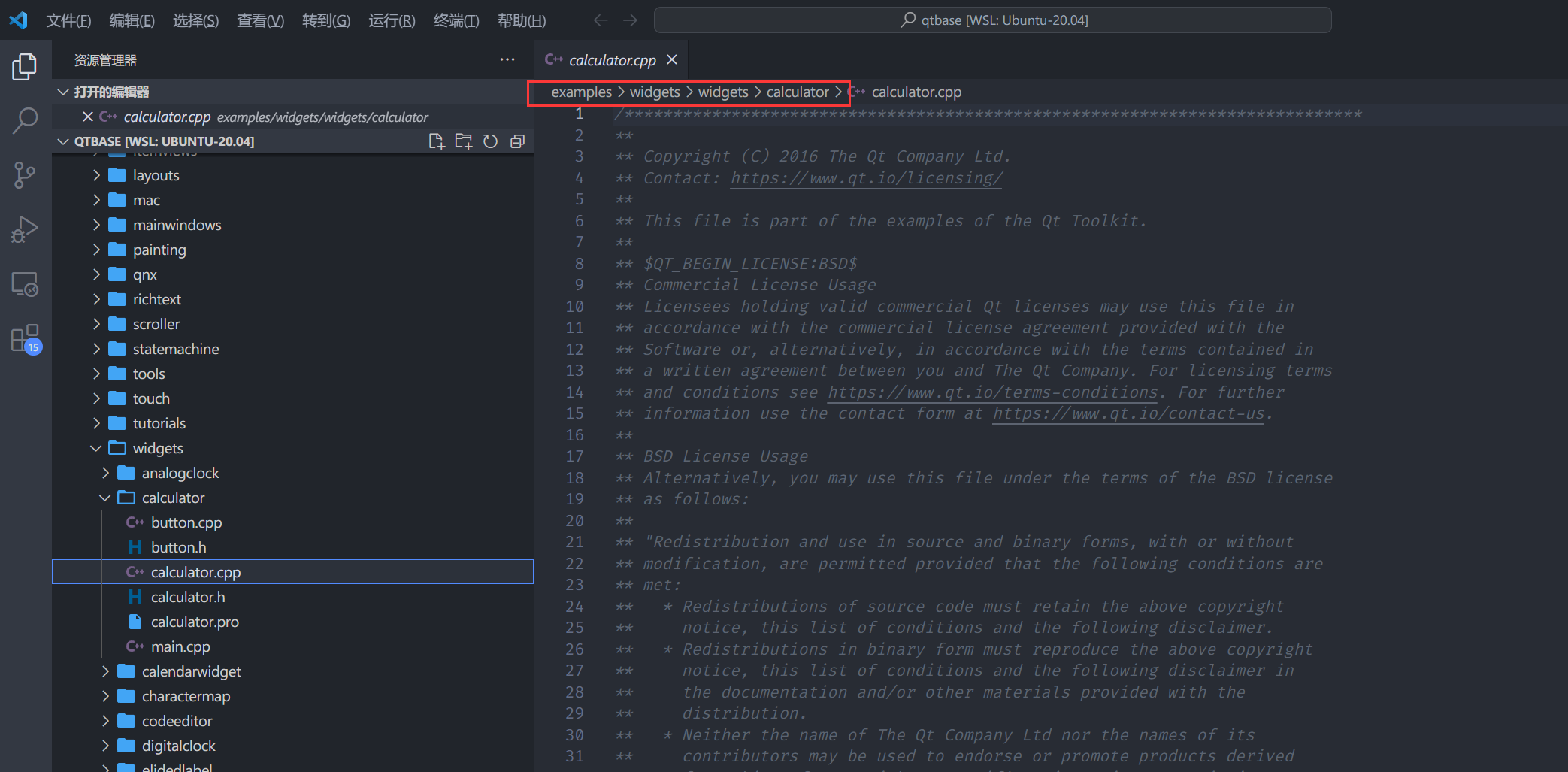This screenshot has width=1568, height=772.
Task: Select the calculator.cpp editor tab
Action: 611,59
